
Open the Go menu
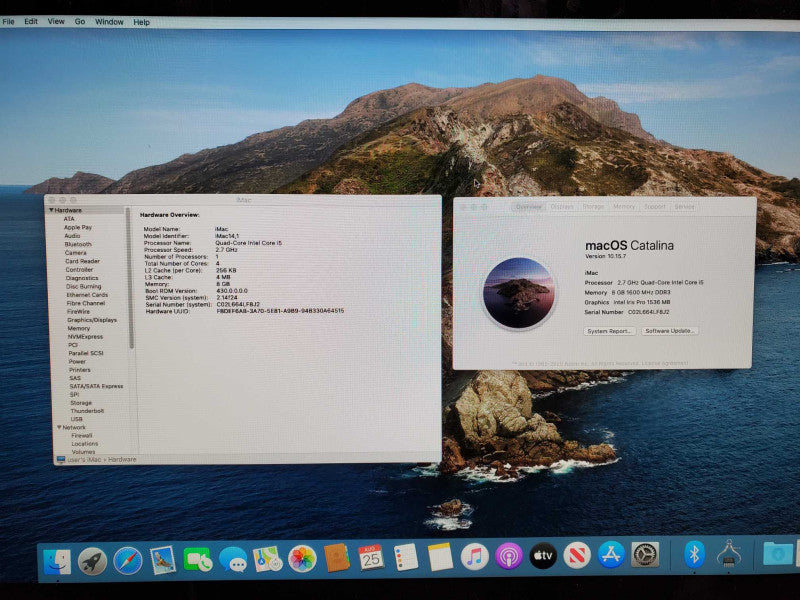[80, 21]
